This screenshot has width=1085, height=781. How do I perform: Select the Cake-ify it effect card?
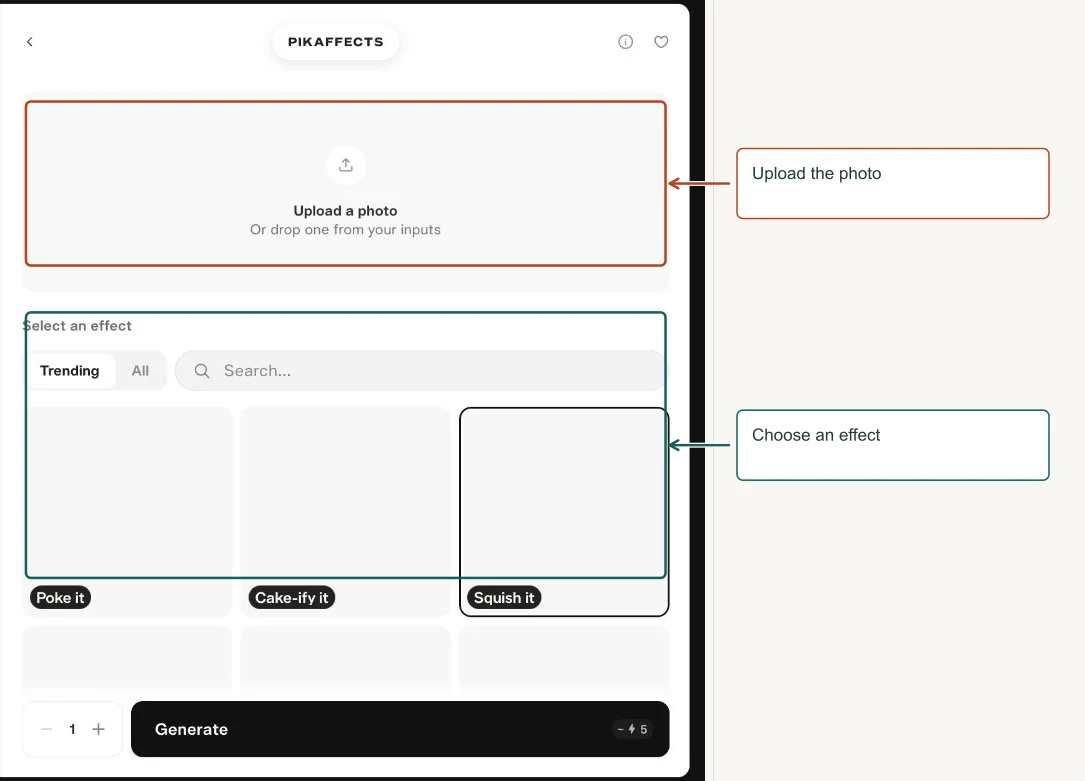(x=346, y=511)
